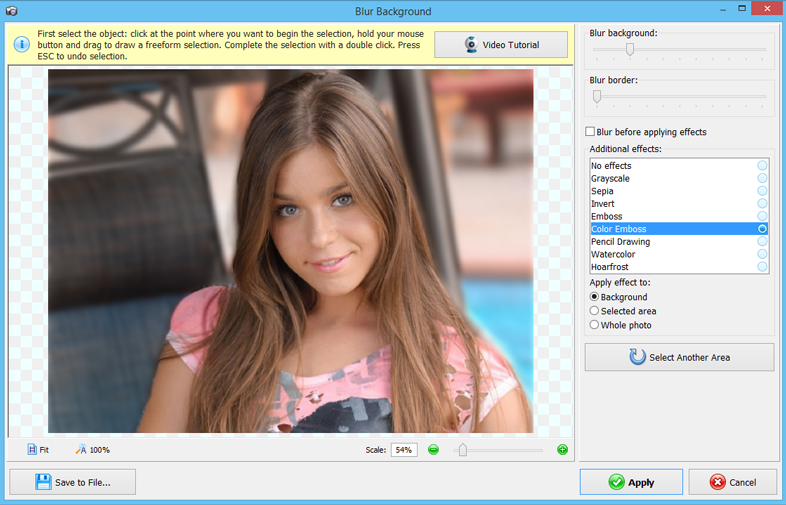Click the Blur background slider handle

click(x=630, y=49)
